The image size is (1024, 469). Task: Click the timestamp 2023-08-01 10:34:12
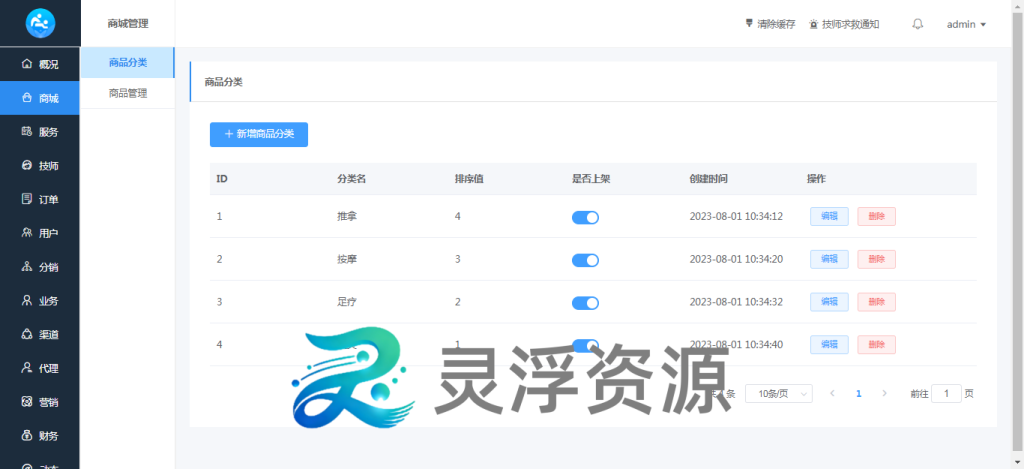tap(736, 216)
